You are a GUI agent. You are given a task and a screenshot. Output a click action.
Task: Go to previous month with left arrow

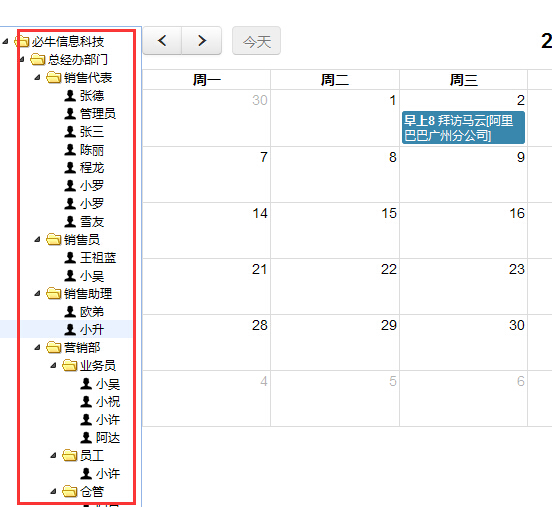(x=162, y=40)
